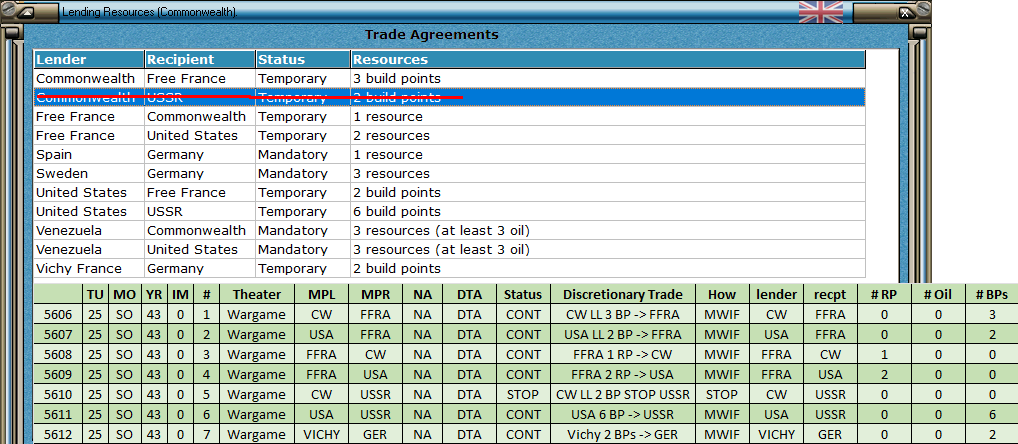The width and height of the screenshot is (1018, 444).
Task: Click the 'CW LL 2 BP STOP USSR' cell
Action: coord(623,395)
